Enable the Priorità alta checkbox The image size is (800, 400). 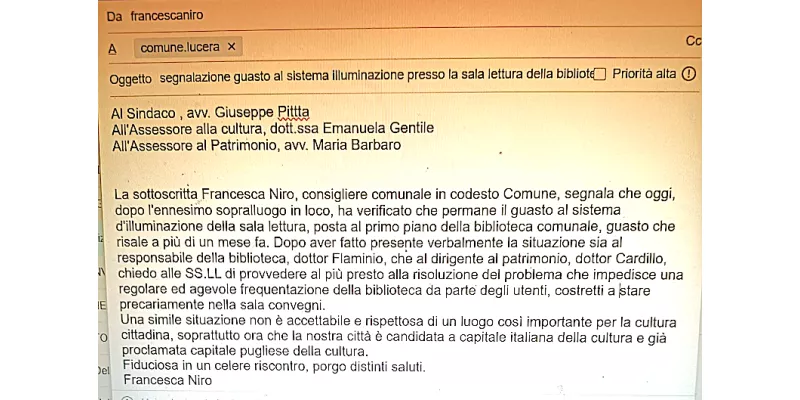pyautogui.click(x=600, y=74)
